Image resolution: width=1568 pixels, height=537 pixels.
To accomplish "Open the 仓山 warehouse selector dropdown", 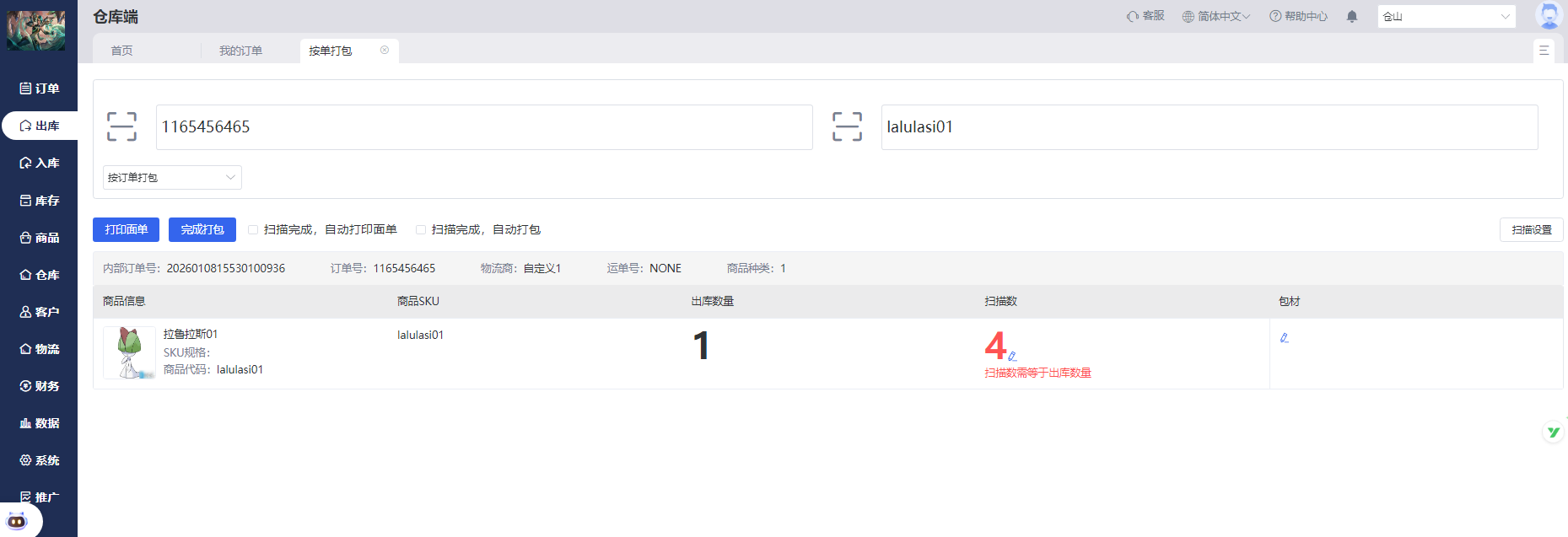I will (1446, 16).
